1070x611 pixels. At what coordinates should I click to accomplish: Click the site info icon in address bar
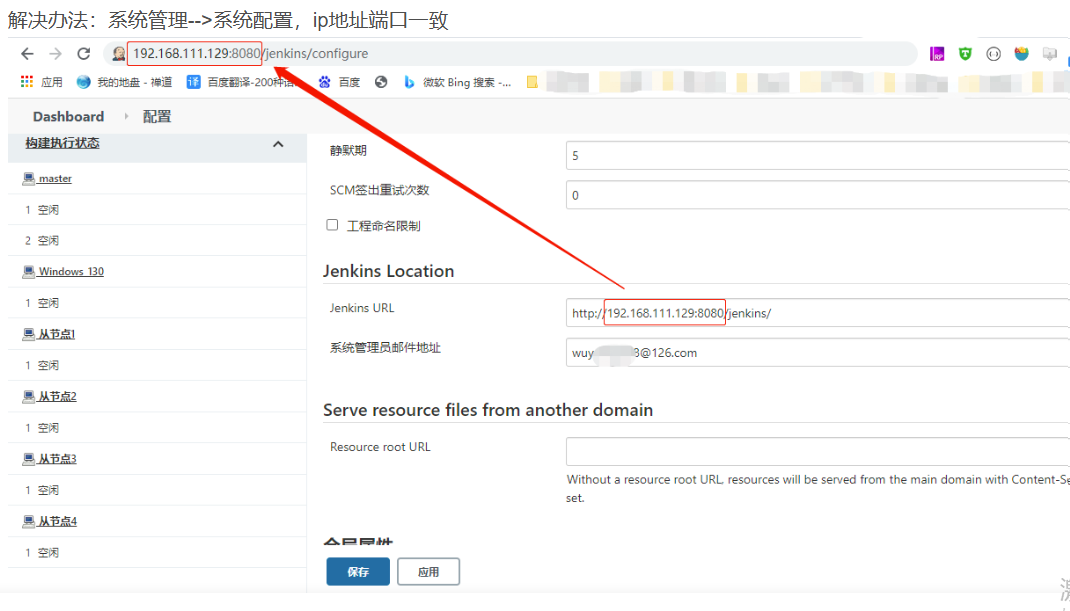click(118, 54)
